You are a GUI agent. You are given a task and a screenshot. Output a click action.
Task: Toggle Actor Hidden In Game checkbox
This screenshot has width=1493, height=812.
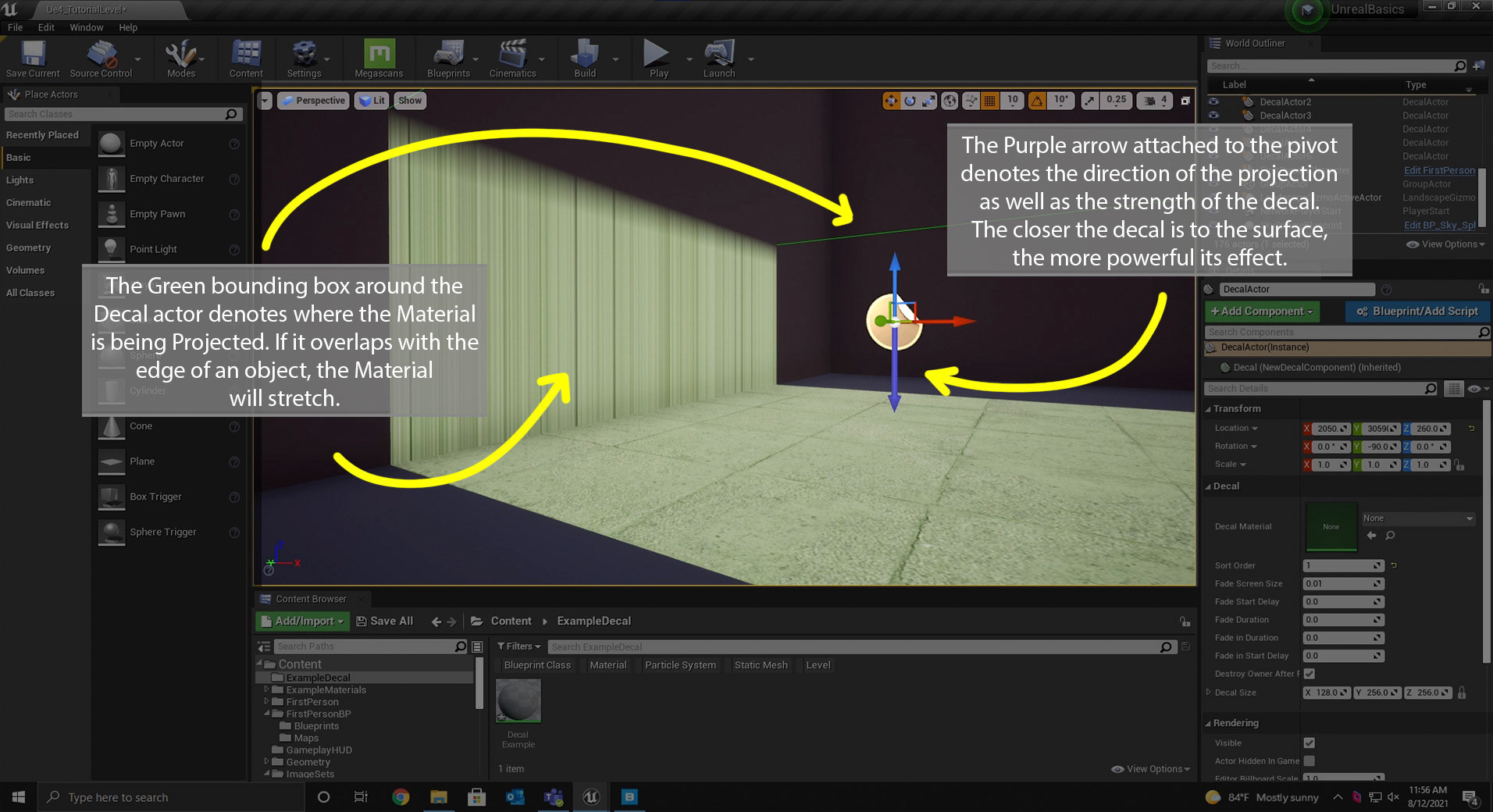click(x=1309, y=760)
